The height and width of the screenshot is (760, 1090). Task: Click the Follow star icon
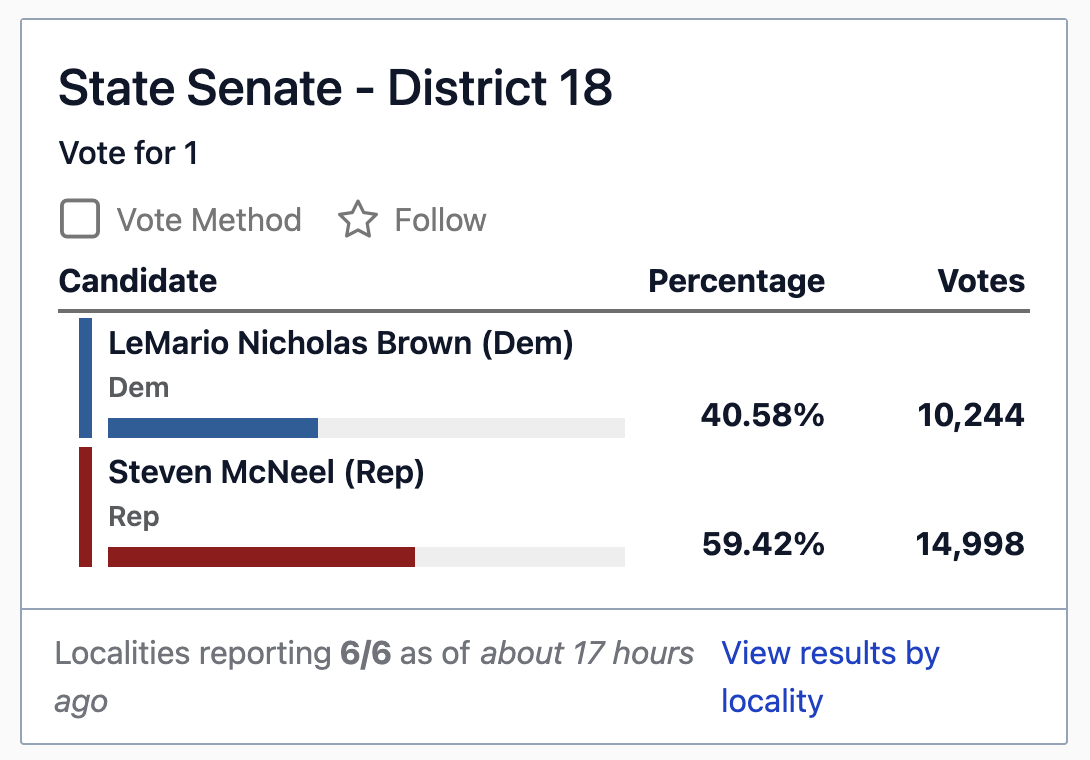pyautogui.click(x=360, y=220)
